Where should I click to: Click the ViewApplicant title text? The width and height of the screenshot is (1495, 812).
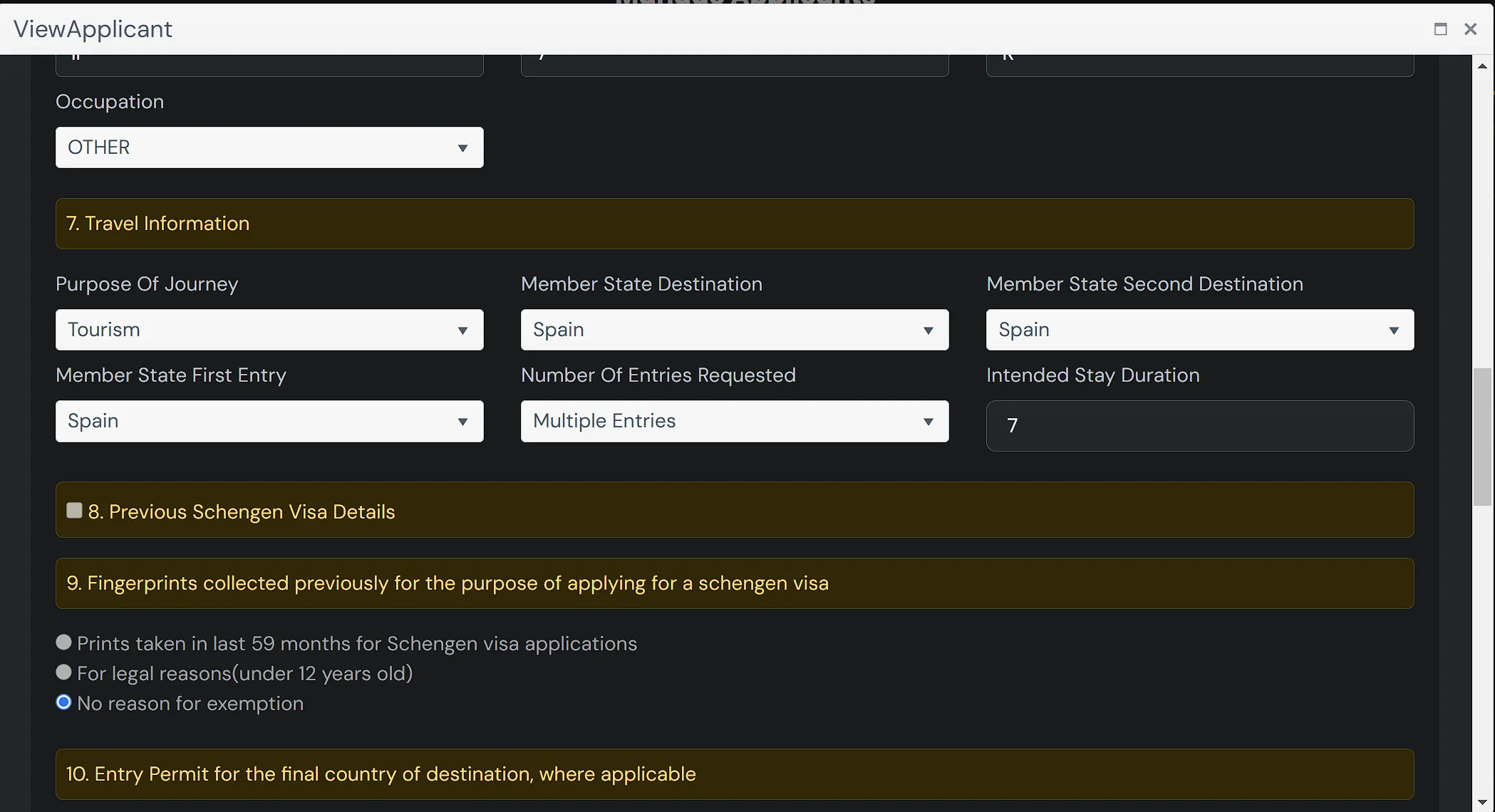tap(93, 29)
